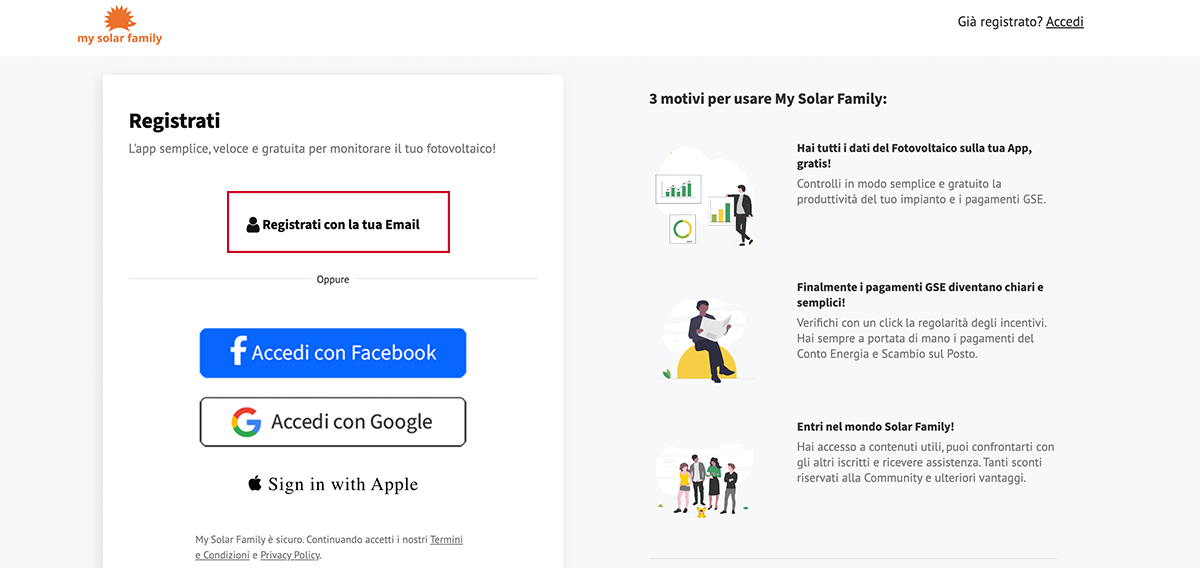
Task: Click the person icon beside Registrati con Email
Action: [253, 225]
